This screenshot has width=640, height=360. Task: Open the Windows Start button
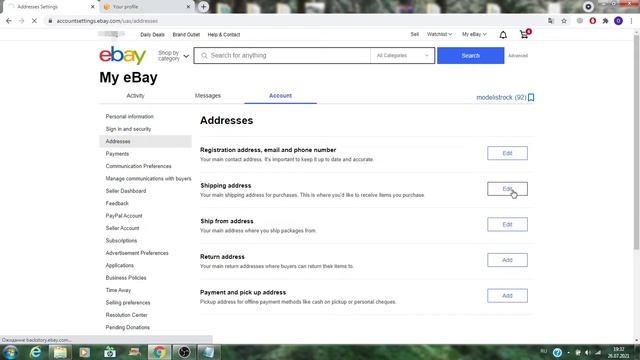(x=10, y=352)
